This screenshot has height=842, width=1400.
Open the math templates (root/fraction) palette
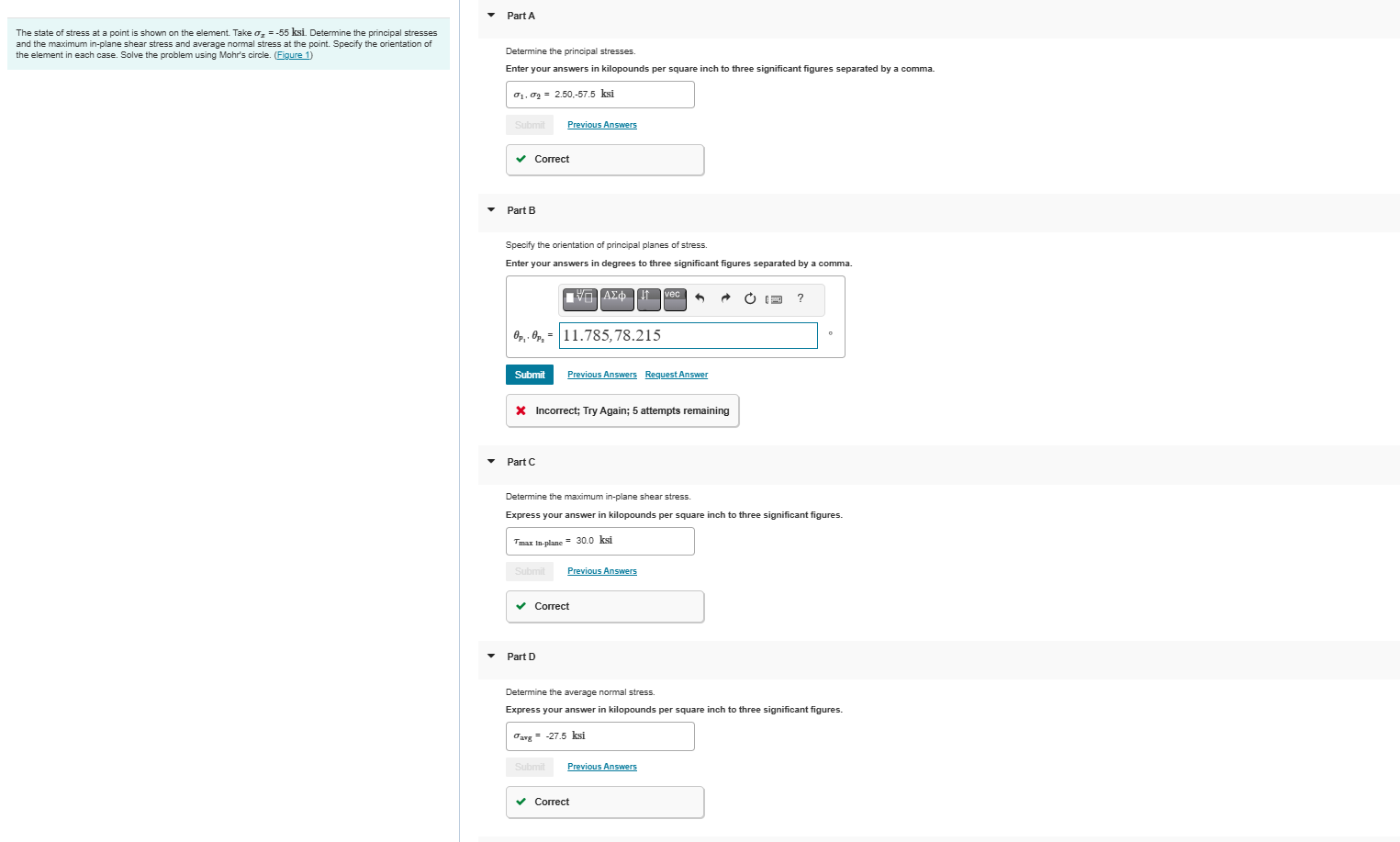pyautogui.click(x=580, y=298)
